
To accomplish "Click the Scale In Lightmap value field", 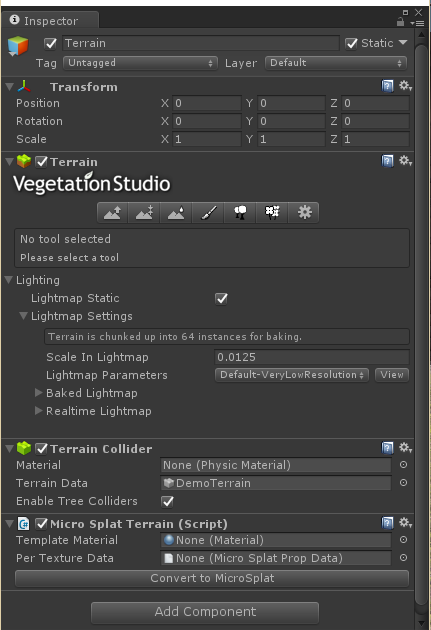I will point(312,357).
